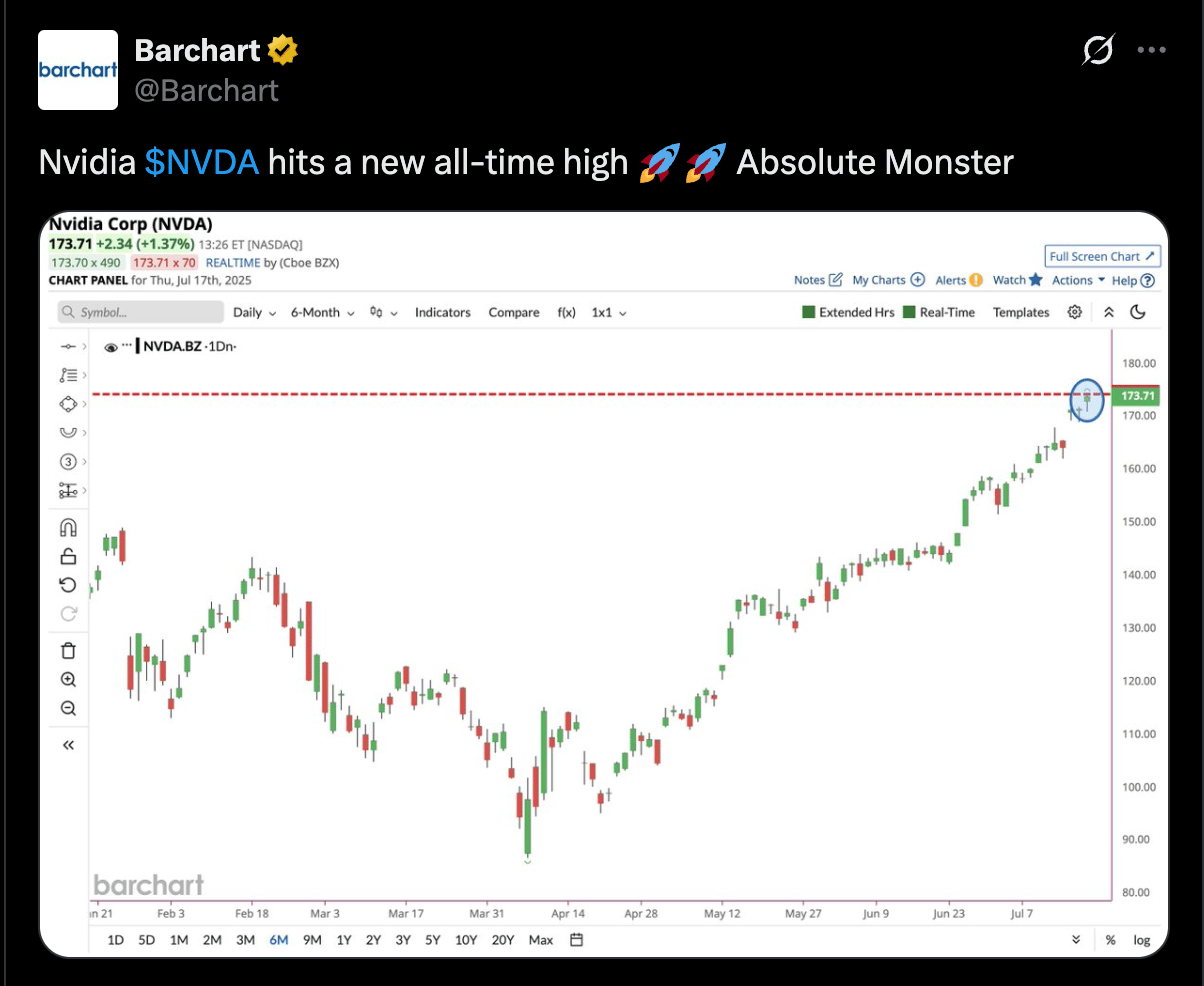Open the Barchart profile avatar
The width and height of the screenshot is (1204, 986).
(x=78, y=70)
